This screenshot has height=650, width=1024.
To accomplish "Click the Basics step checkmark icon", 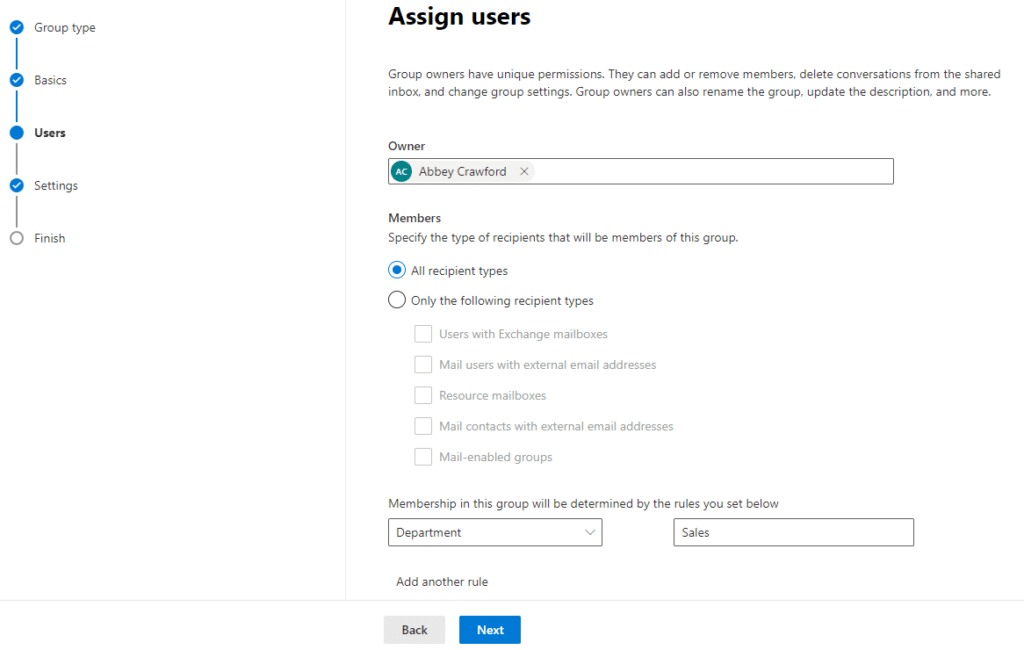I will click(x=16, y=80).
